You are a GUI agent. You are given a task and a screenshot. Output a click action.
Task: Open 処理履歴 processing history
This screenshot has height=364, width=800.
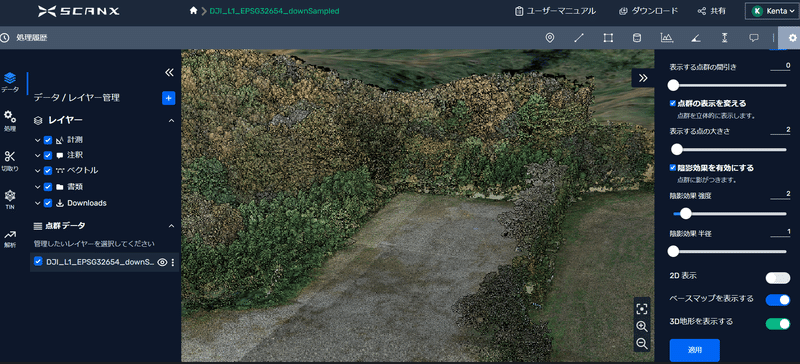click(x=24, y=38)
